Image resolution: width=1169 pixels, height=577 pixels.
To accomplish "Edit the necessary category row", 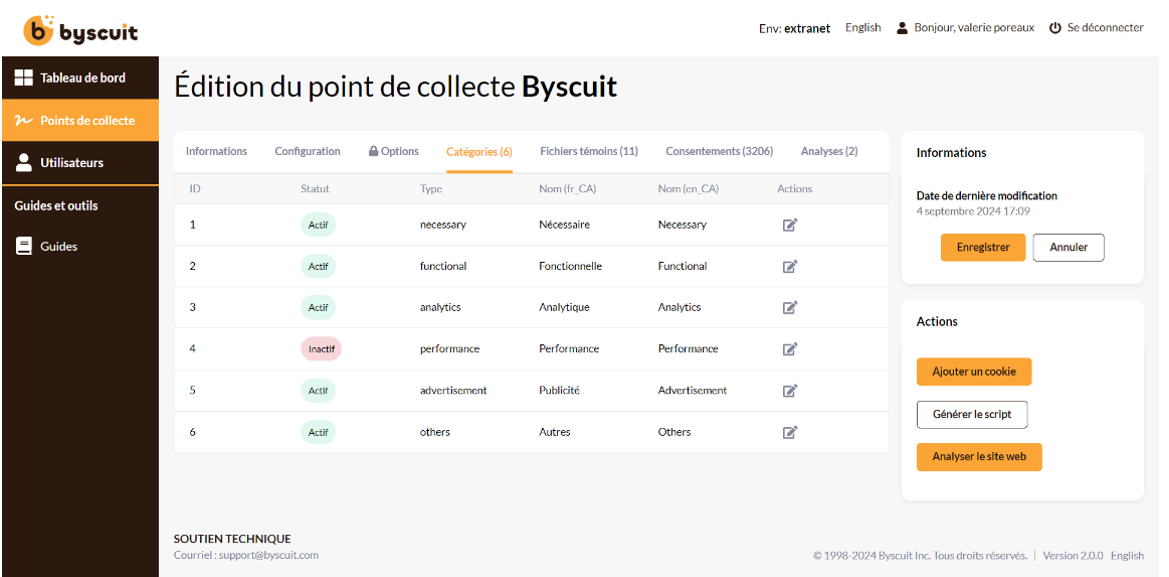I will tap(790, 224).
